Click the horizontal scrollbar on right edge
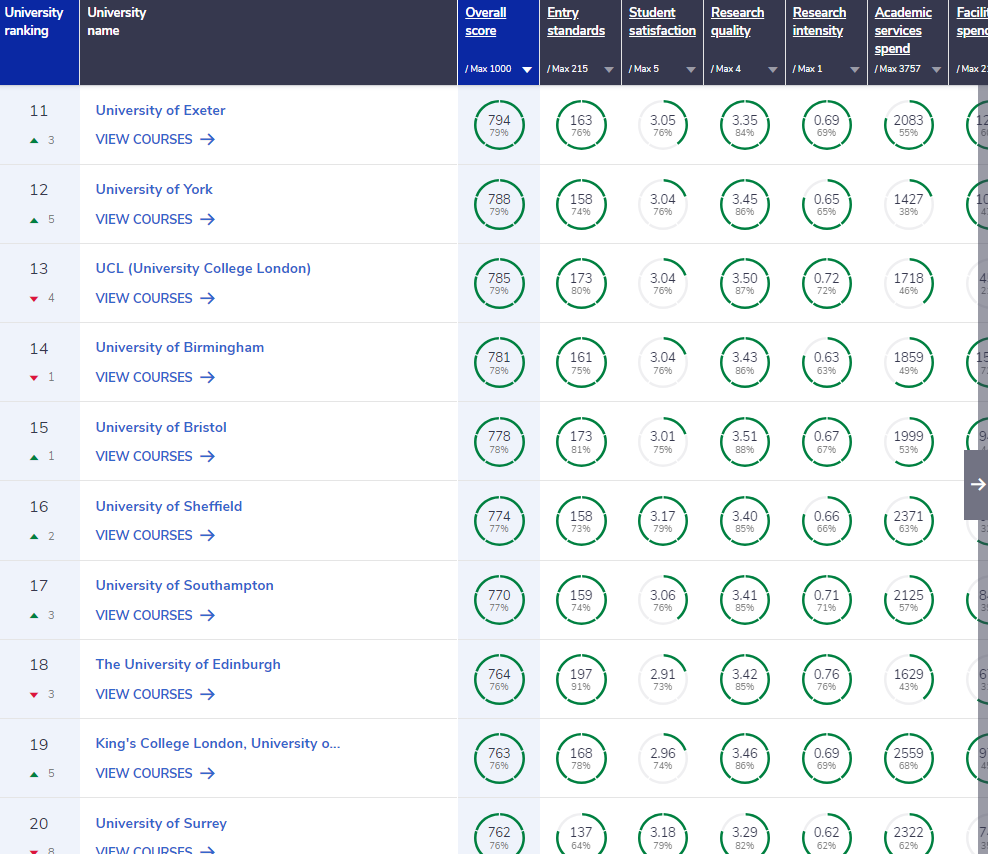Viewport: 988px width, 854px height. coord(983,470)
